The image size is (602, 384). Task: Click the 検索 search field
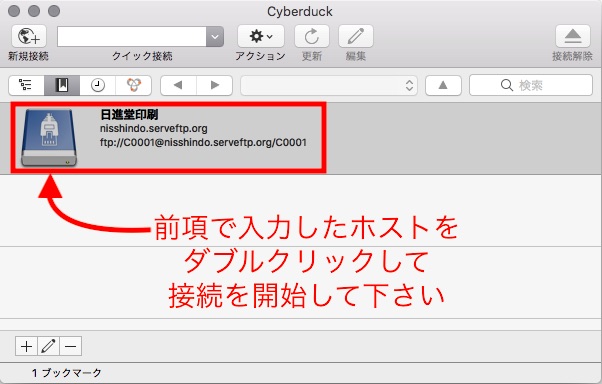point(531,85)
